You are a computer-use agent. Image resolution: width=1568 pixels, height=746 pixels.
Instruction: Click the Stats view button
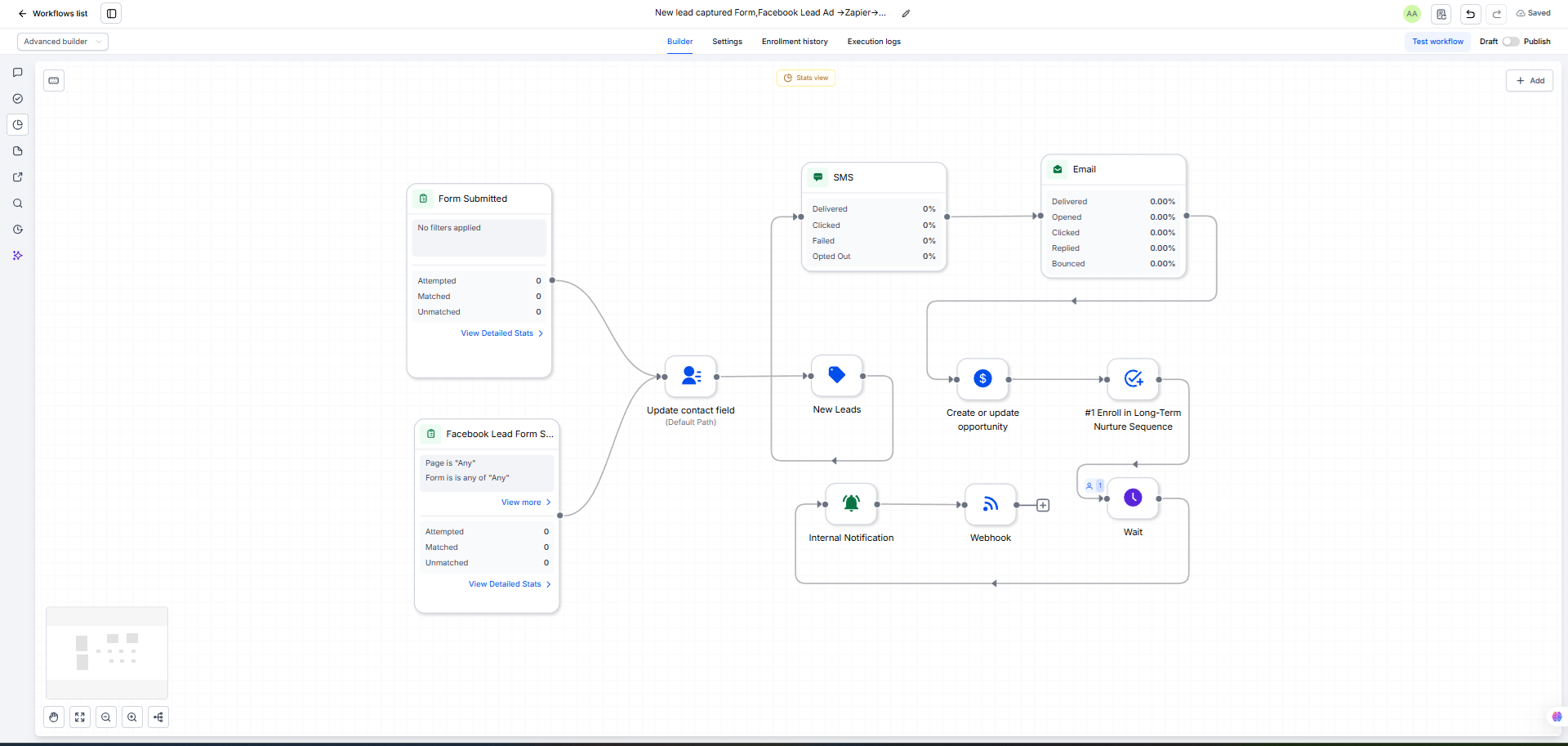coord(806,78)
